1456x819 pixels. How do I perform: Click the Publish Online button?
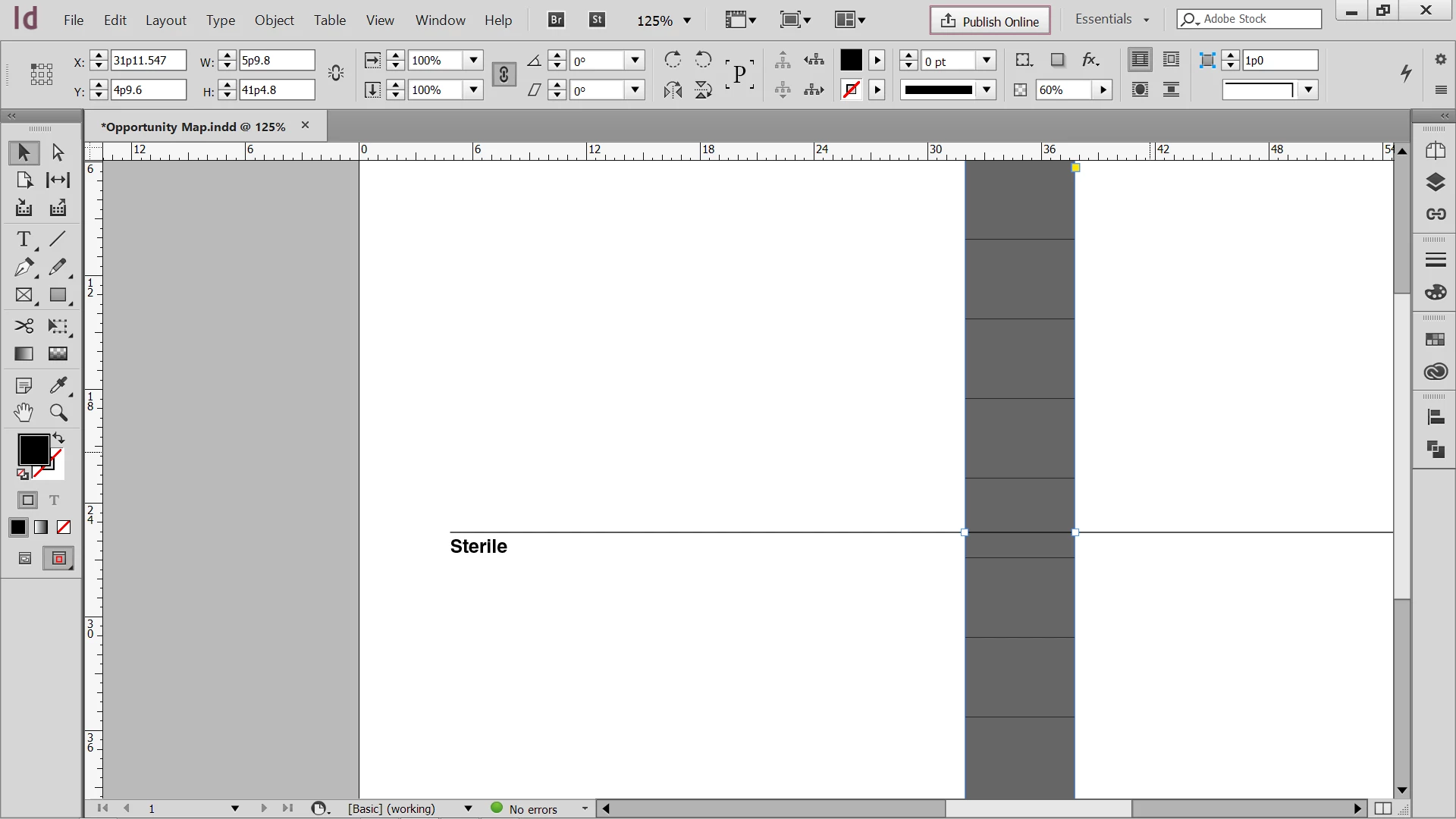click(x=990, y=21)
